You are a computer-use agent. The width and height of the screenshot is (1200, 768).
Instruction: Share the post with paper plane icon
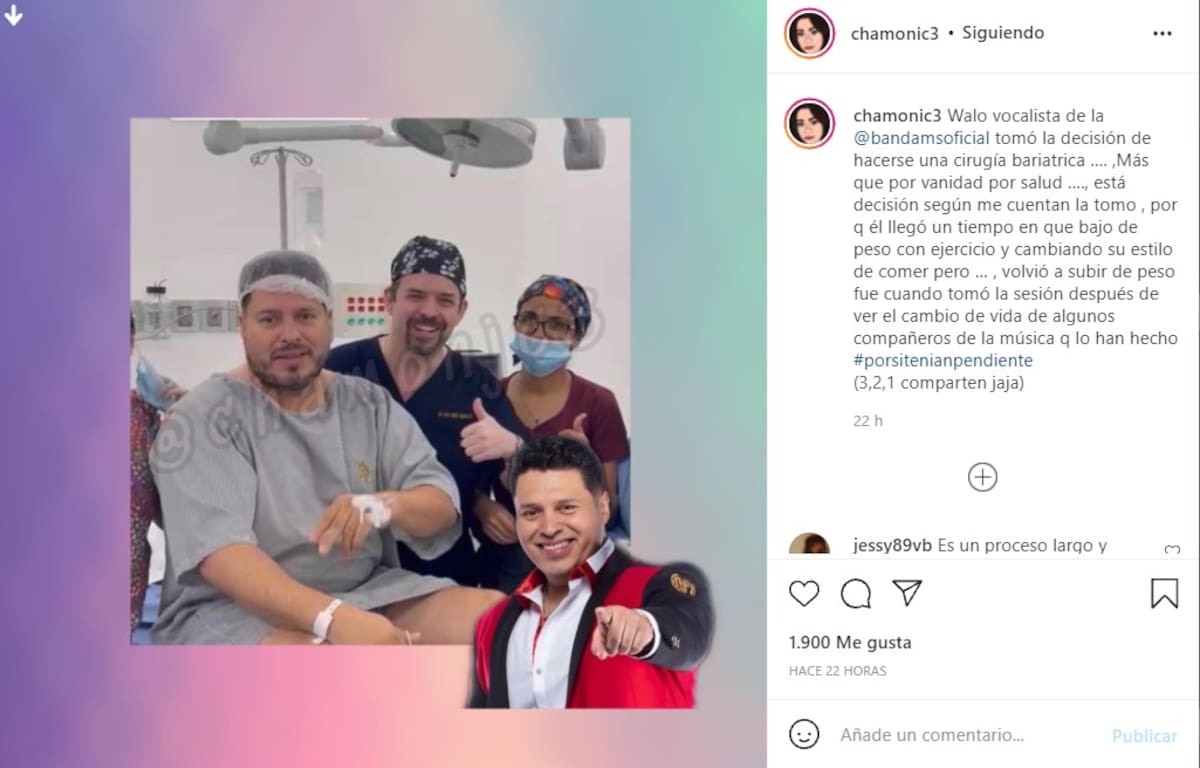pos(907,593)
